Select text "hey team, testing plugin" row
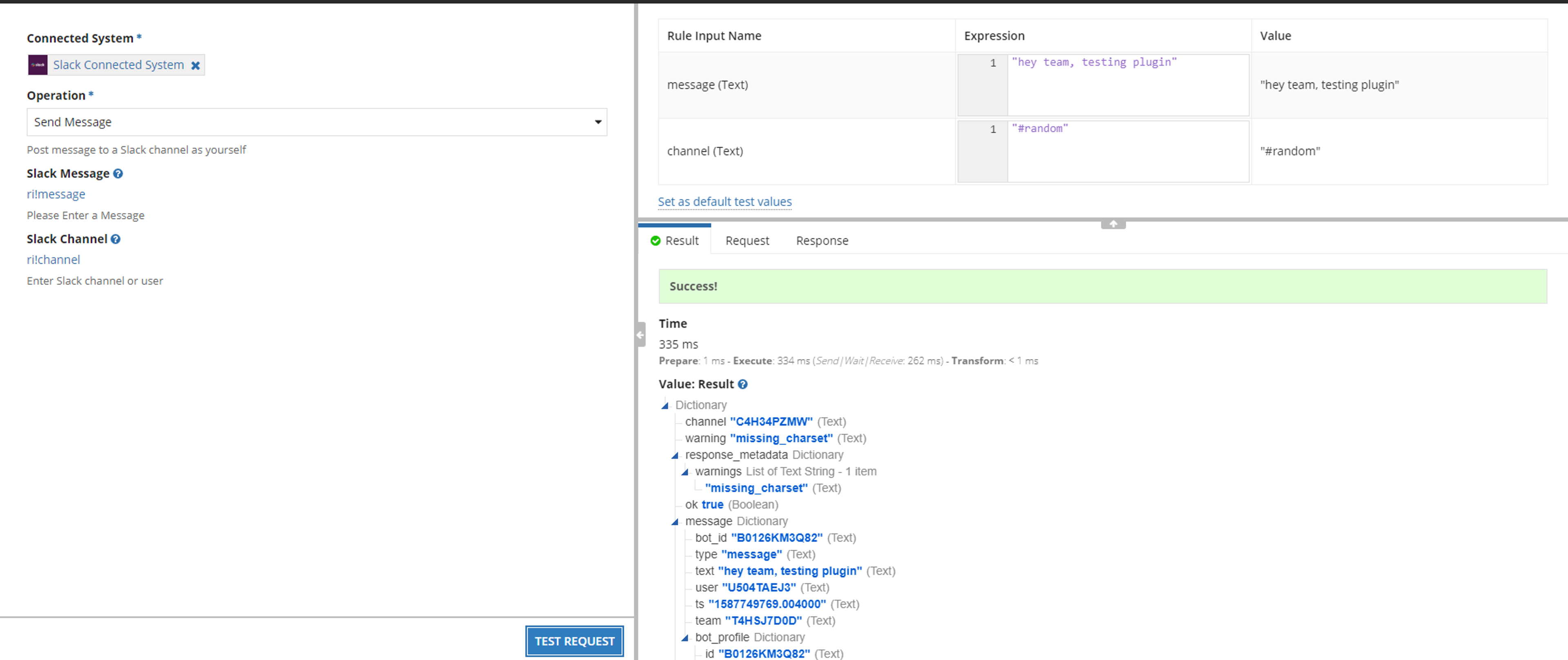 pyautogui.click(x=795, y=571)
